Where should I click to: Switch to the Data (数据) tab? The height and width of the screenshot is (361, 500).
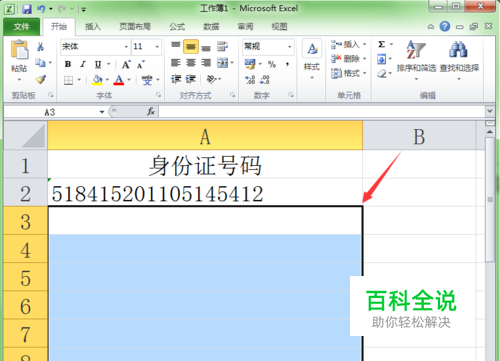point(211,27)
